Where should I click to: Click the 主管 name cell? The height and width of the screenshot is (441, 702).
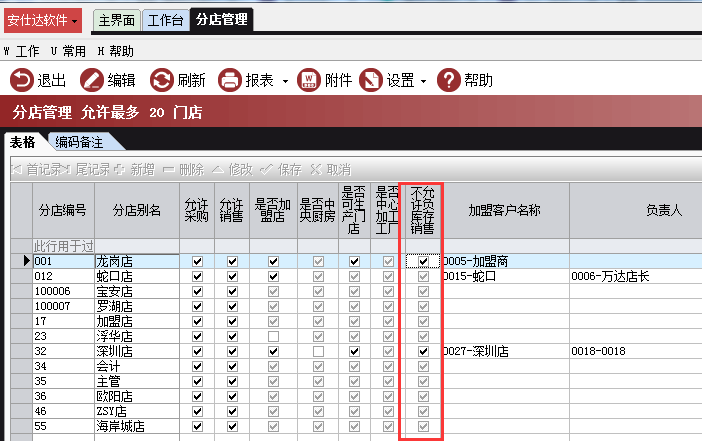click(x=137, y=381)
